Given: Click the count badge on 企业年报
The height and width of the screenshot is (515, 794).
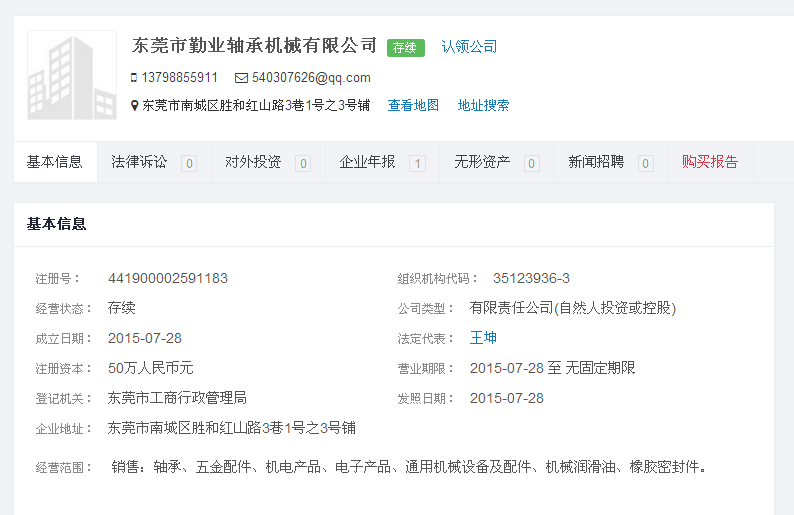Looking at the screenshot, I should 417,163.
